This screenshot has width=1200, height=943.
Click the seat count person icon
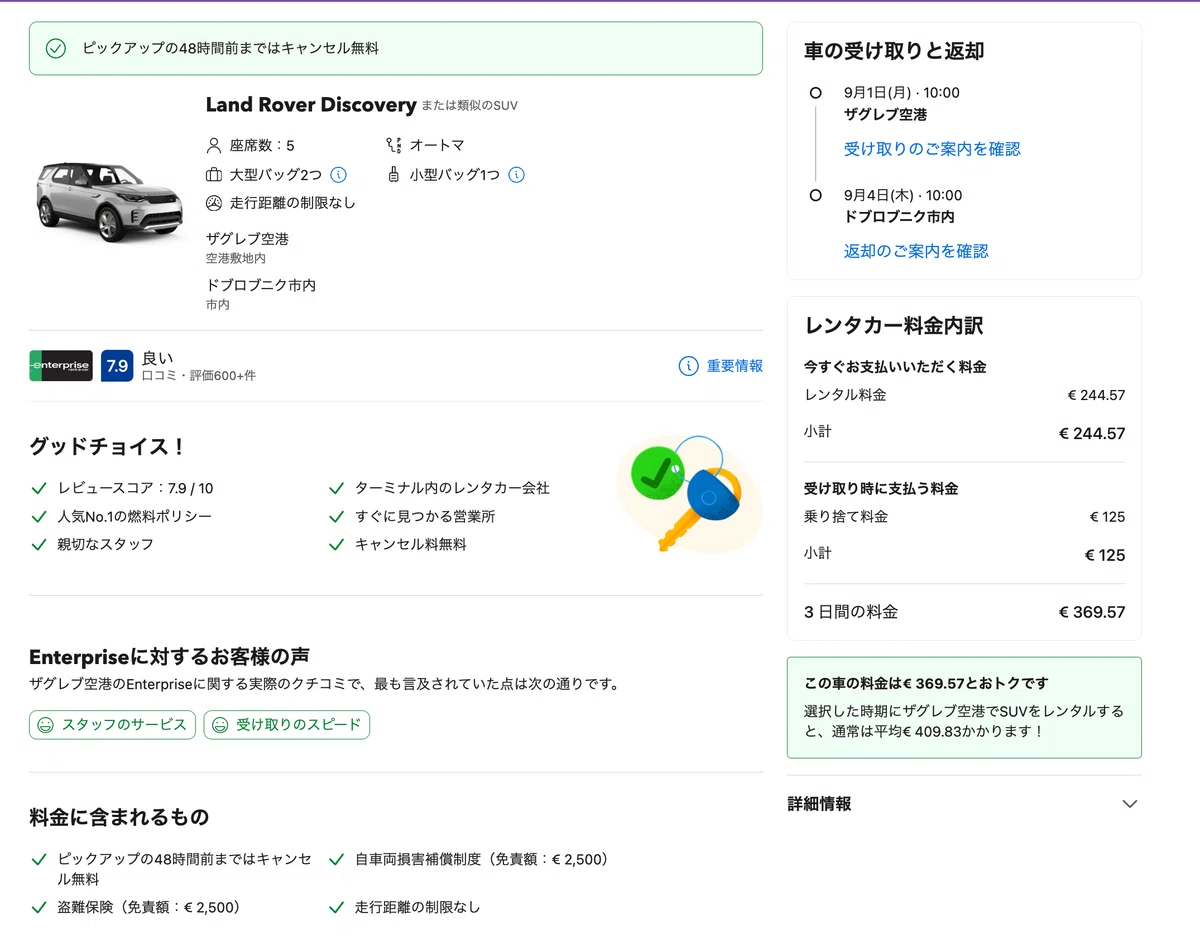click(x=214, y=145)
